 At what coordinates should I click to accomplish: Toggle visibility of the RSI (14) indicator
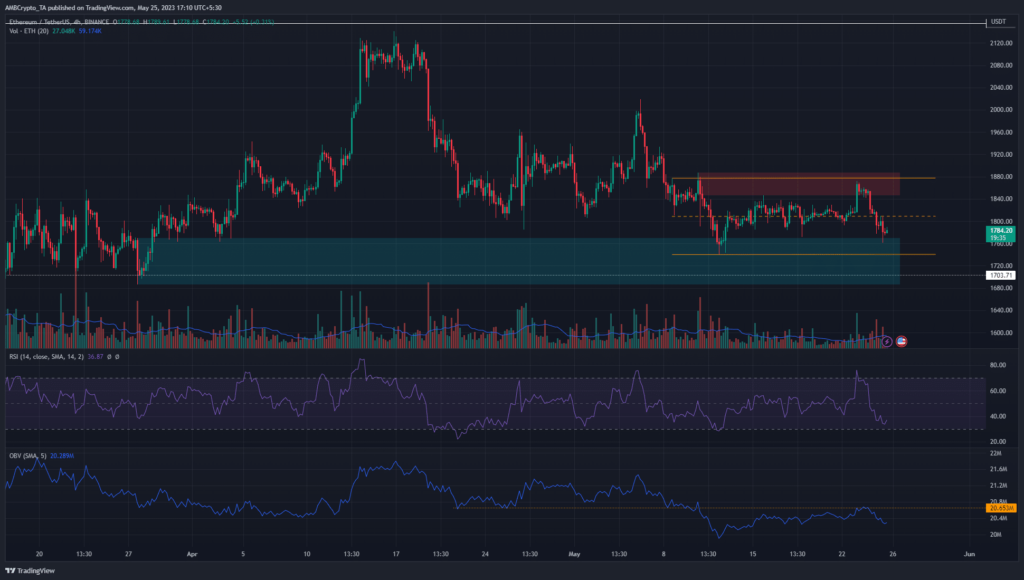coord(45,356)
